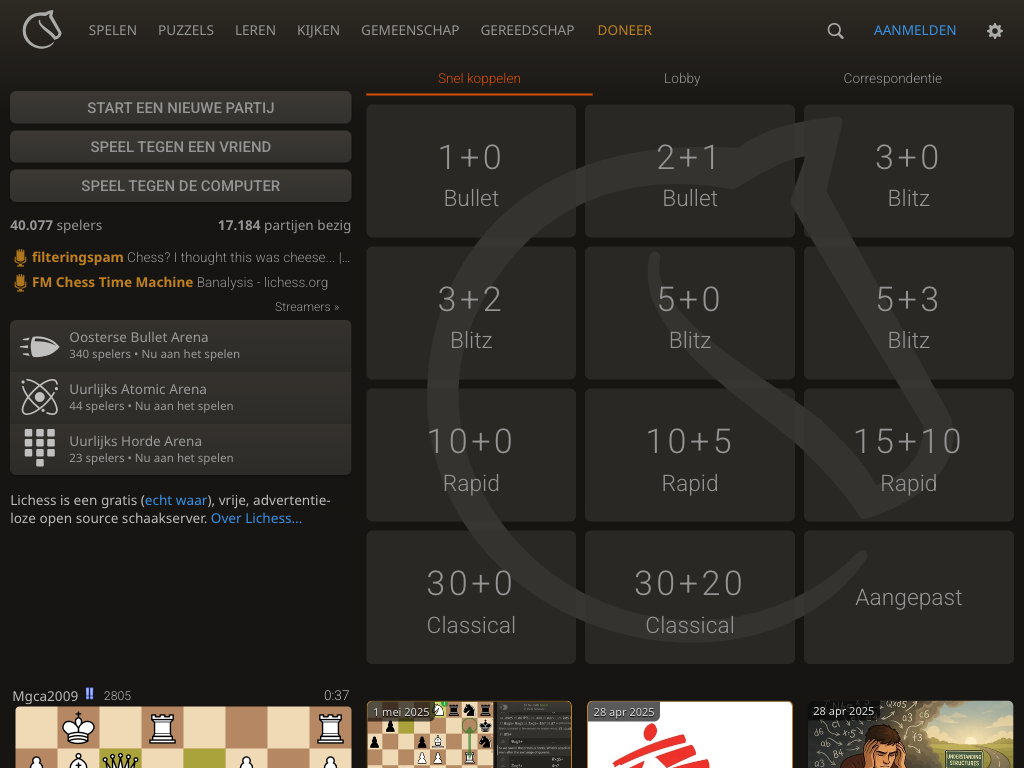The width and height of the screenshot is (1024, 768).
Task: Open the 28 apr 2025 blog thumbnail
Action: click(690, 735)
